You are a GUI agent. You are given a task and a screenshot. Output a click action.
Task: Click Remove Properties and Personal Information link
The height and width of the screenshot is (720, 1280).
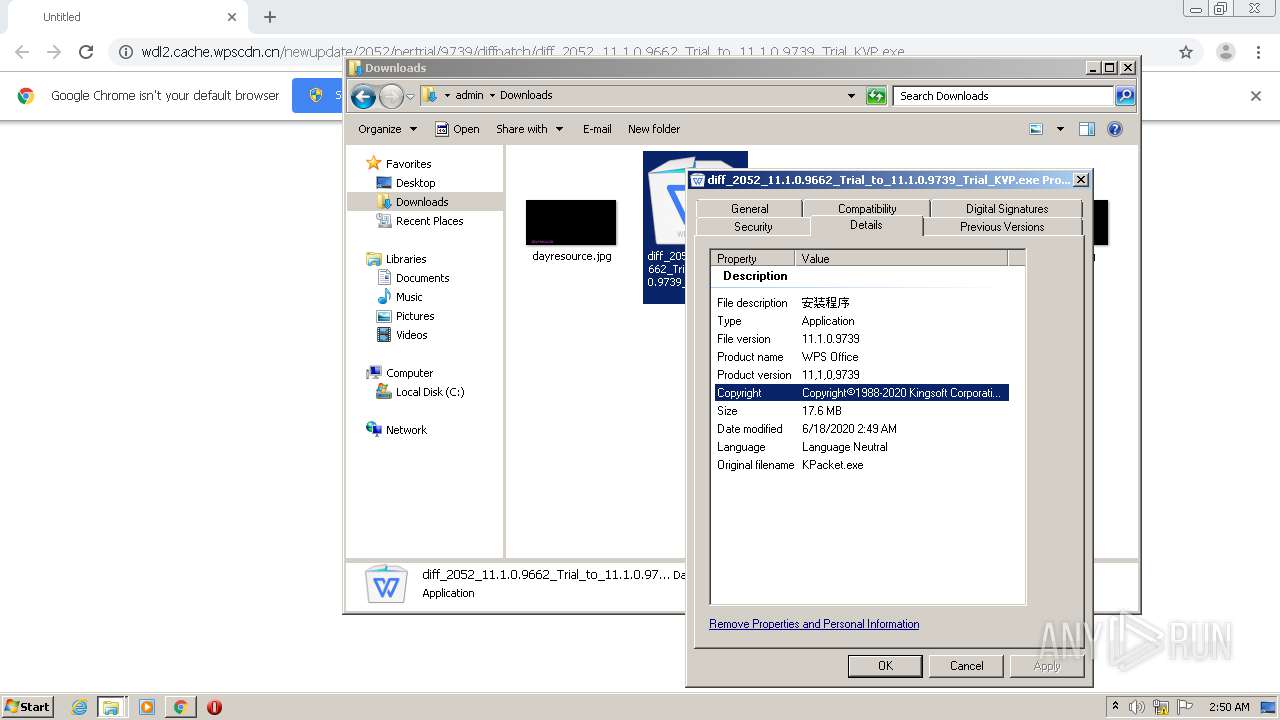click(x=814, y=624)
